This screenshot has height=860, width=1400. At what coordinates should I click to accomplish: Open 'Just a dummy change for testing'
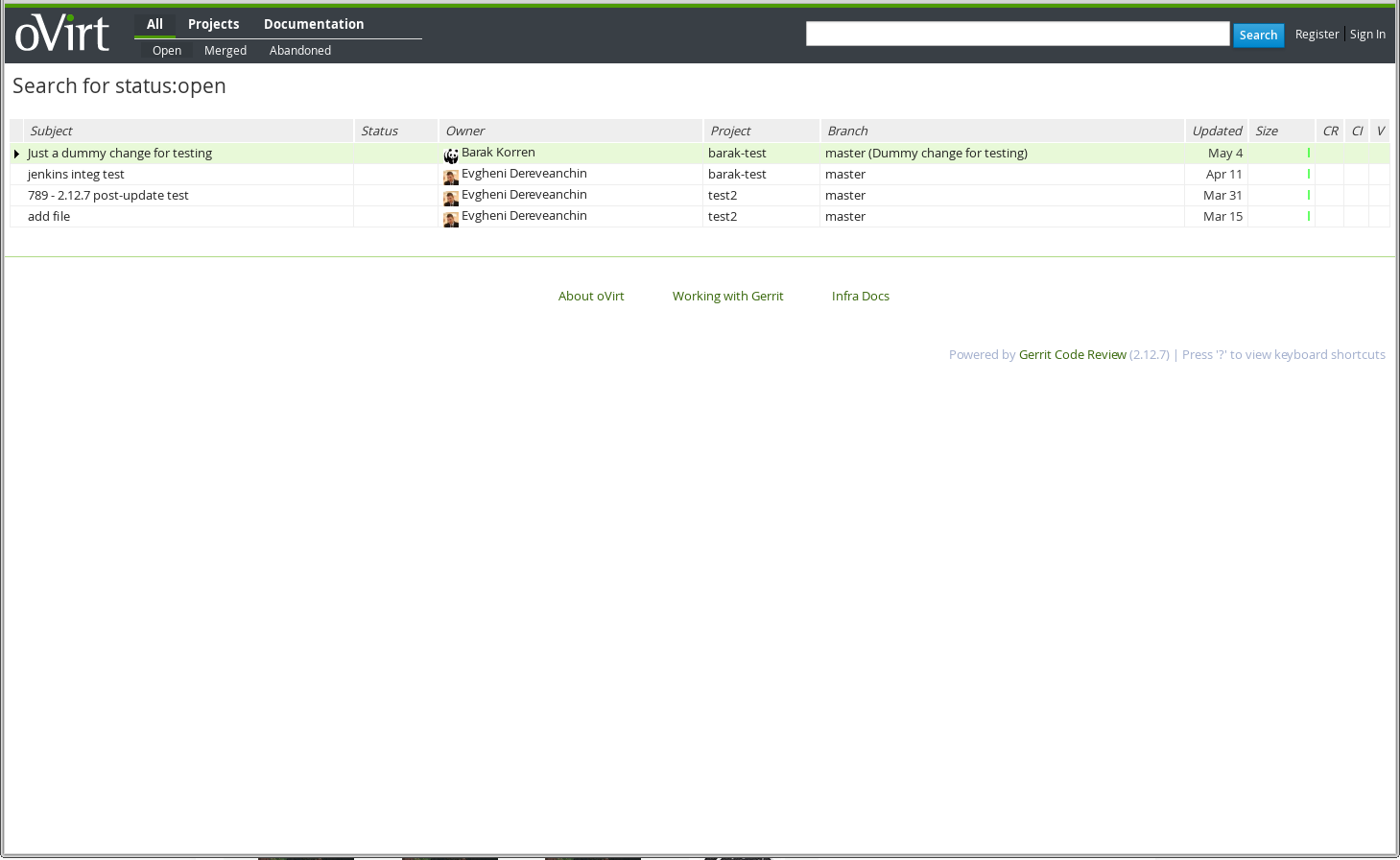pos(120,154)
